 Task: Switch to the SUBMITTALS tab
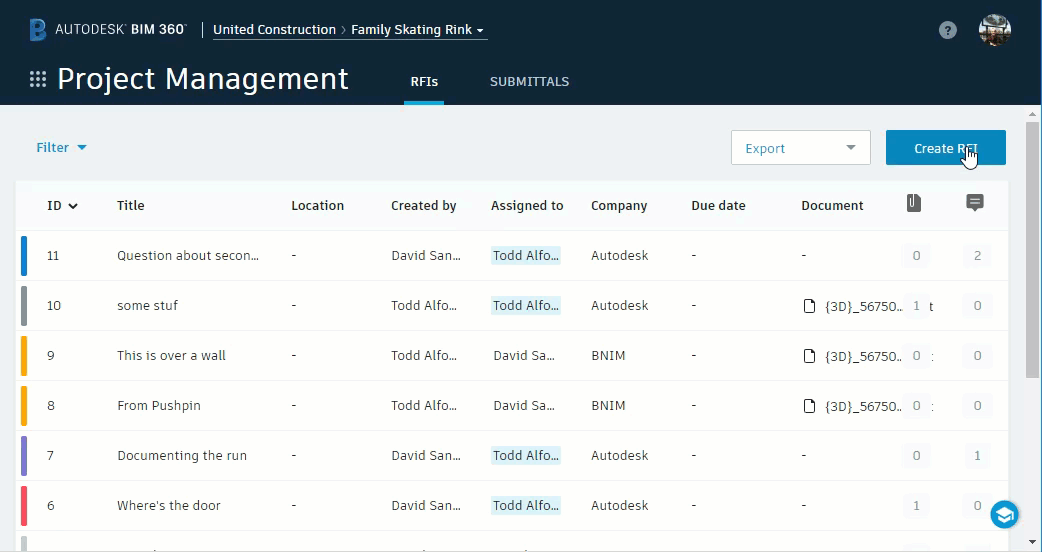[529, 82]
